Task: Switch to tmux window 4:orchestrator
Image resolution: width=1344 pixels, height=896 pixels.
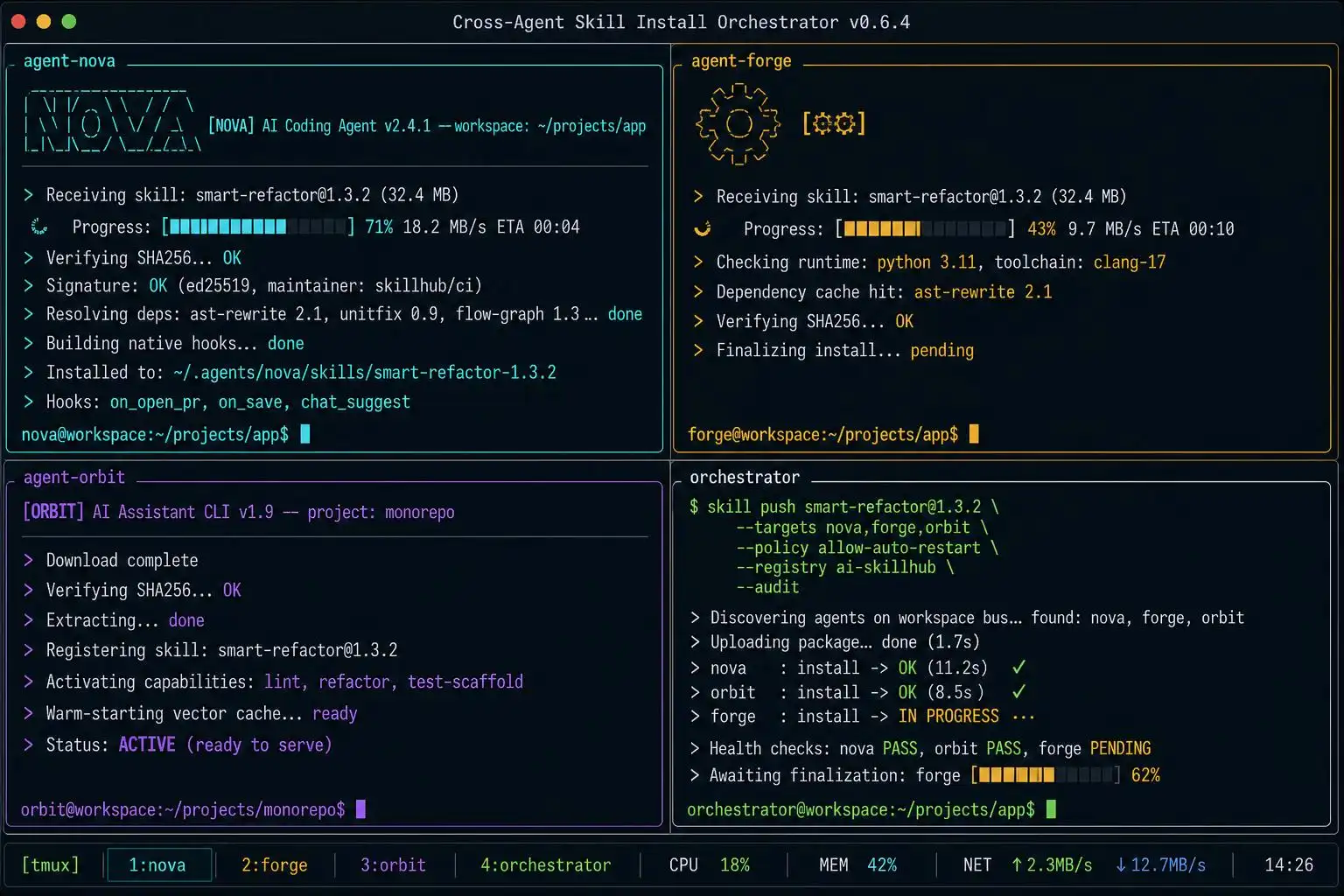Action: click(x=546, y=864)
